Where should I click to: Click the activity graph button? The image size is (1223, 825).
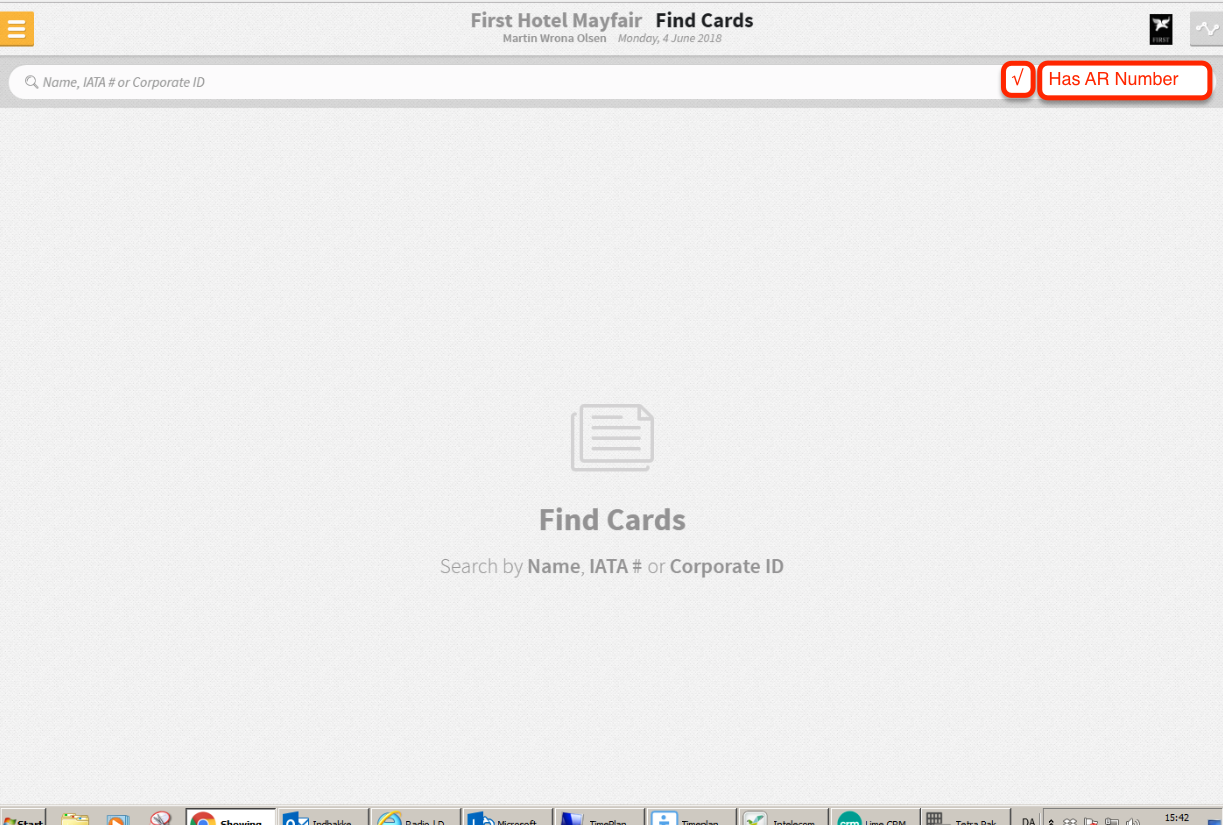coord(1206,29)
